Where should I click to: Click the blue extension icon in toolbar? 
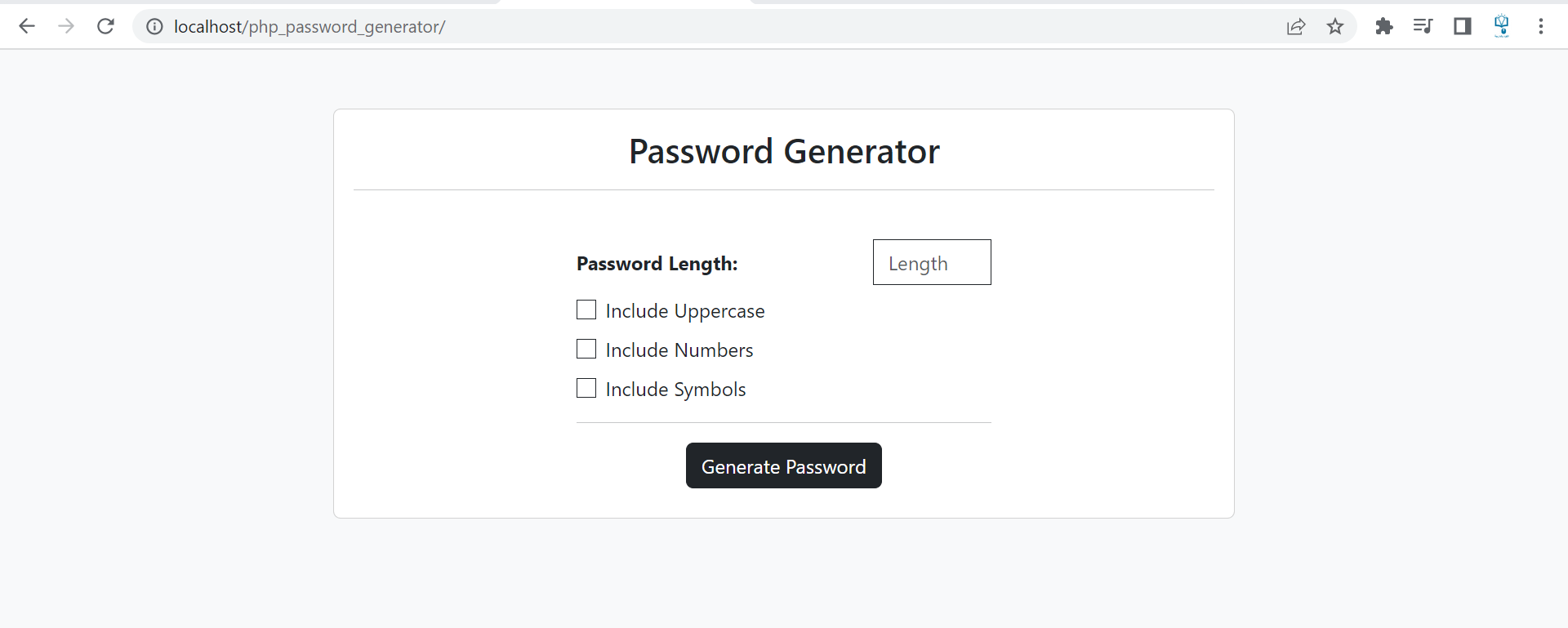point(1502,26)
